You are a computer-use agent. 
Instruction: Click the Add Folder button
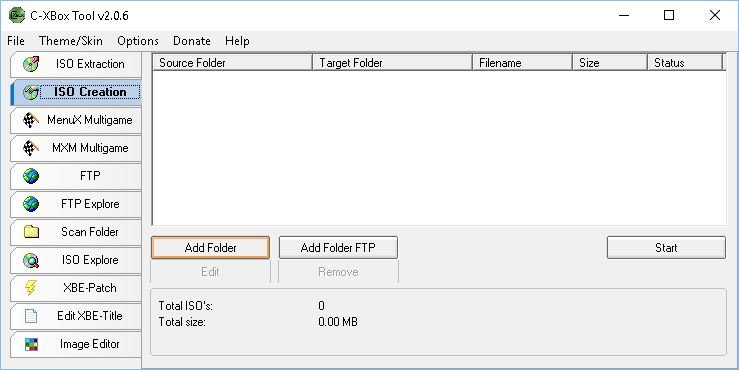[x=210, y=248]
